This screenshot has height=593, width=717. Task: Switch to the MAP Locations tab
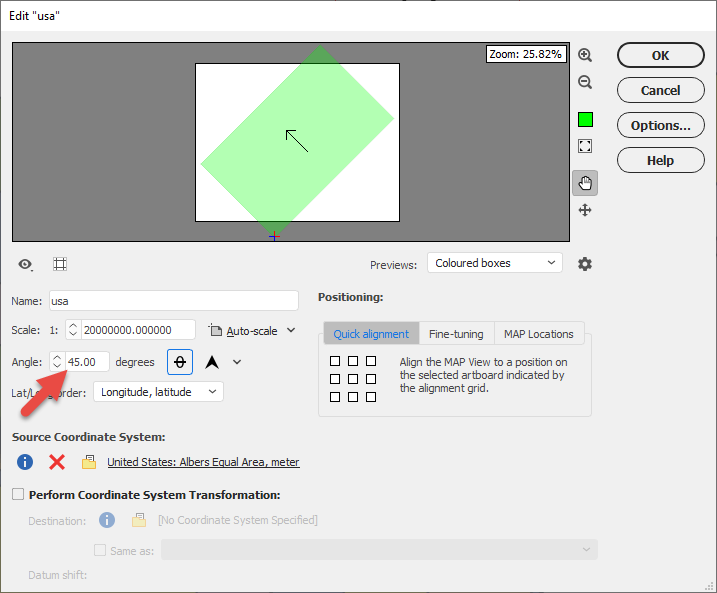click(x=539, y=334)
